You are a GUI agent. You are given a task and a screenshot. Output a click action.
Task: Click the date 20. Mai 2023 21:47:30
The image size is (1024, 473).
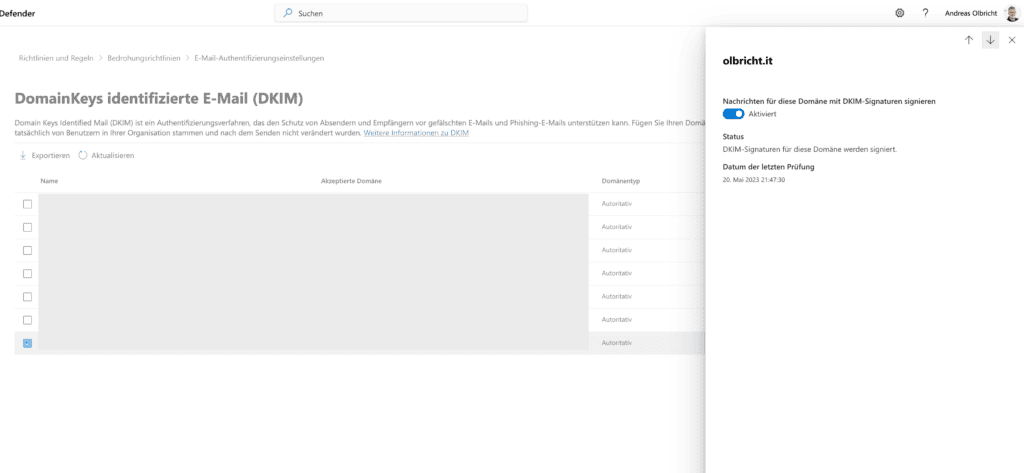pos(754,179)
